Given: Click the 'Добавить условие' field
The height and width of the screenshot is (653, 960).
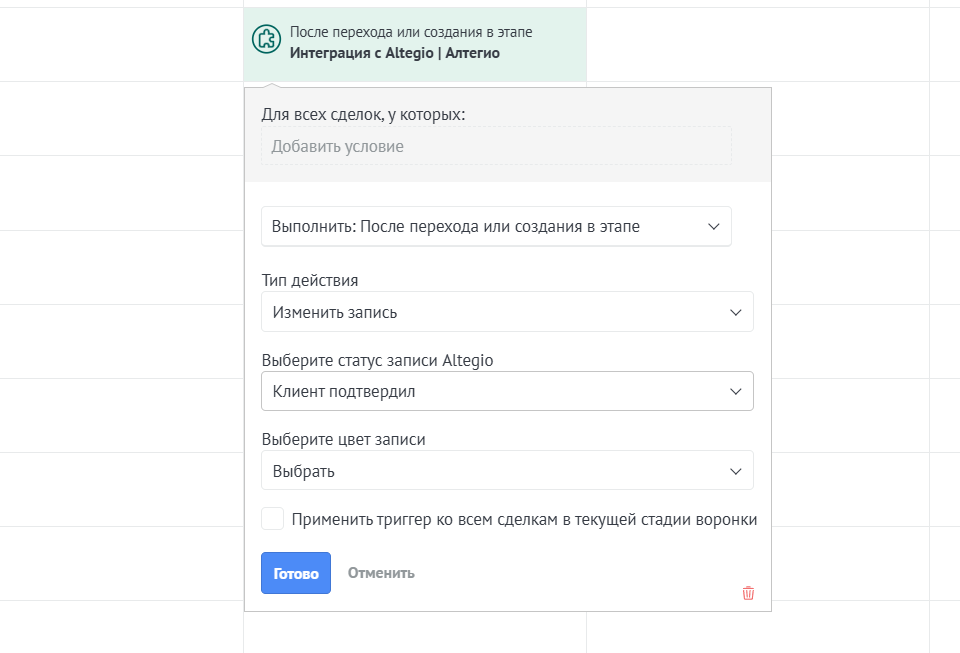Looking at the screenshot, I should (x=496, y=146).
